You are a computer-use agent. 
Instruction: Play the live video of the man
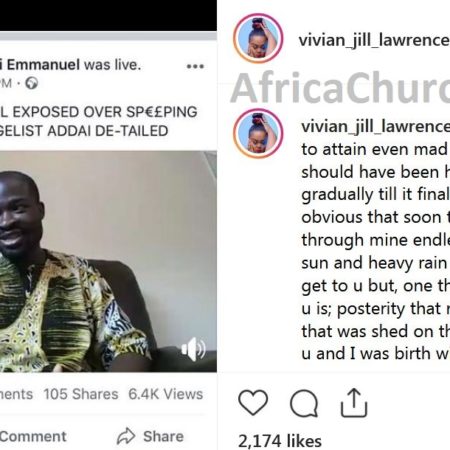pos(108,261)
